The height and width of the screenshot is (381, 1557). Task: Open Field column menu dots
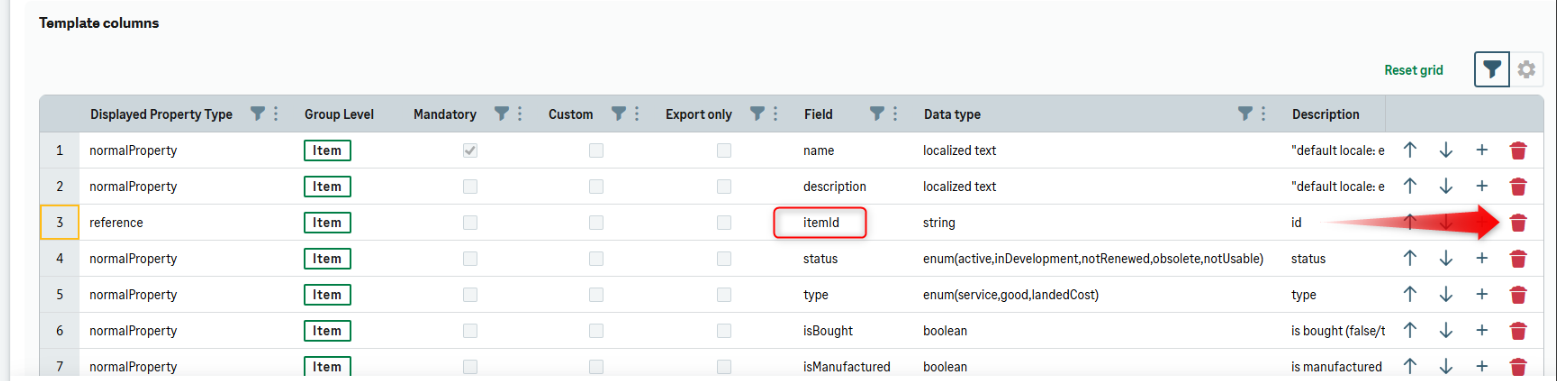pos(895,114)
